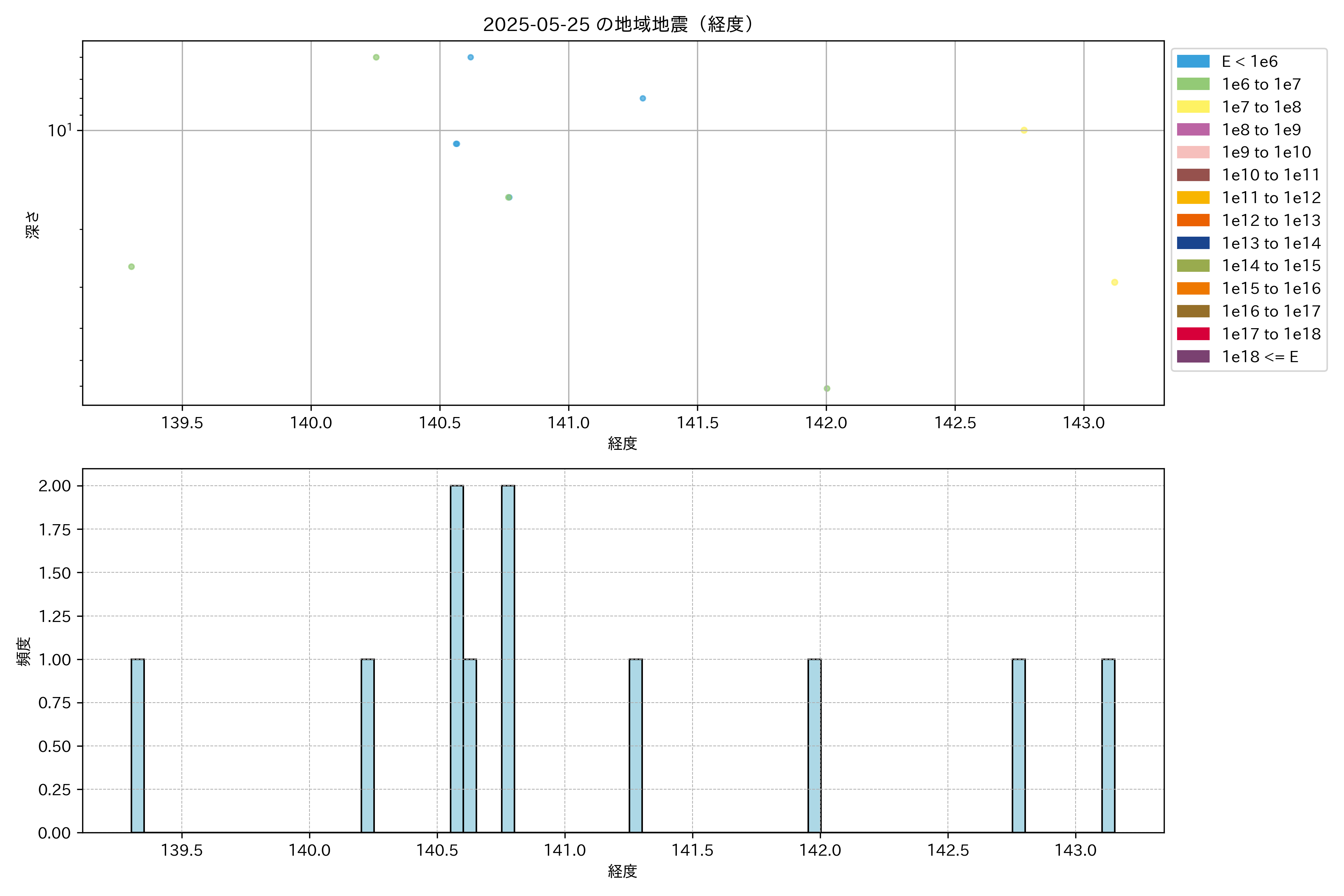1344x896 pixels.
Task: Click the blue 'E < 1e6' legend swatch
Action: [1192, 62]
